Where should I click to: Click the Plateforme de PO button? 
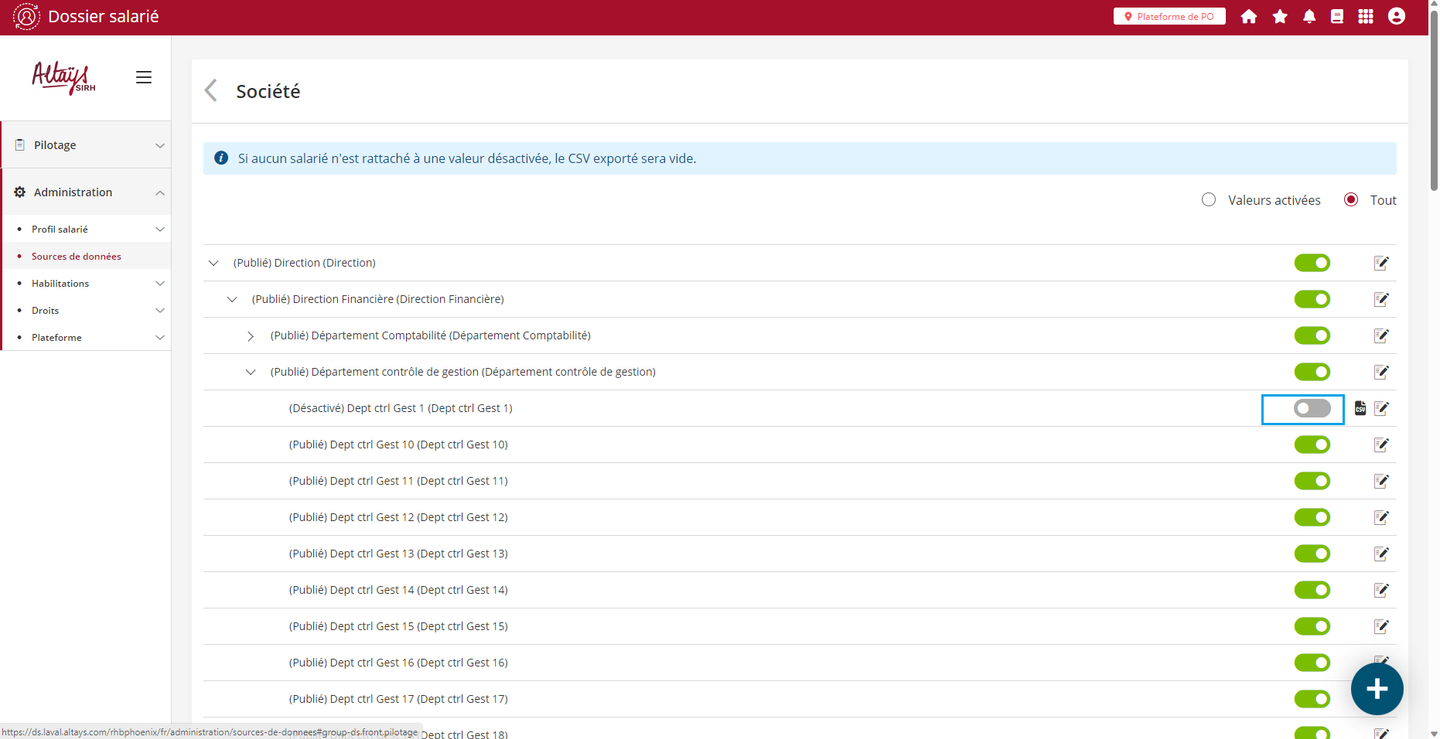[1169, 17]
